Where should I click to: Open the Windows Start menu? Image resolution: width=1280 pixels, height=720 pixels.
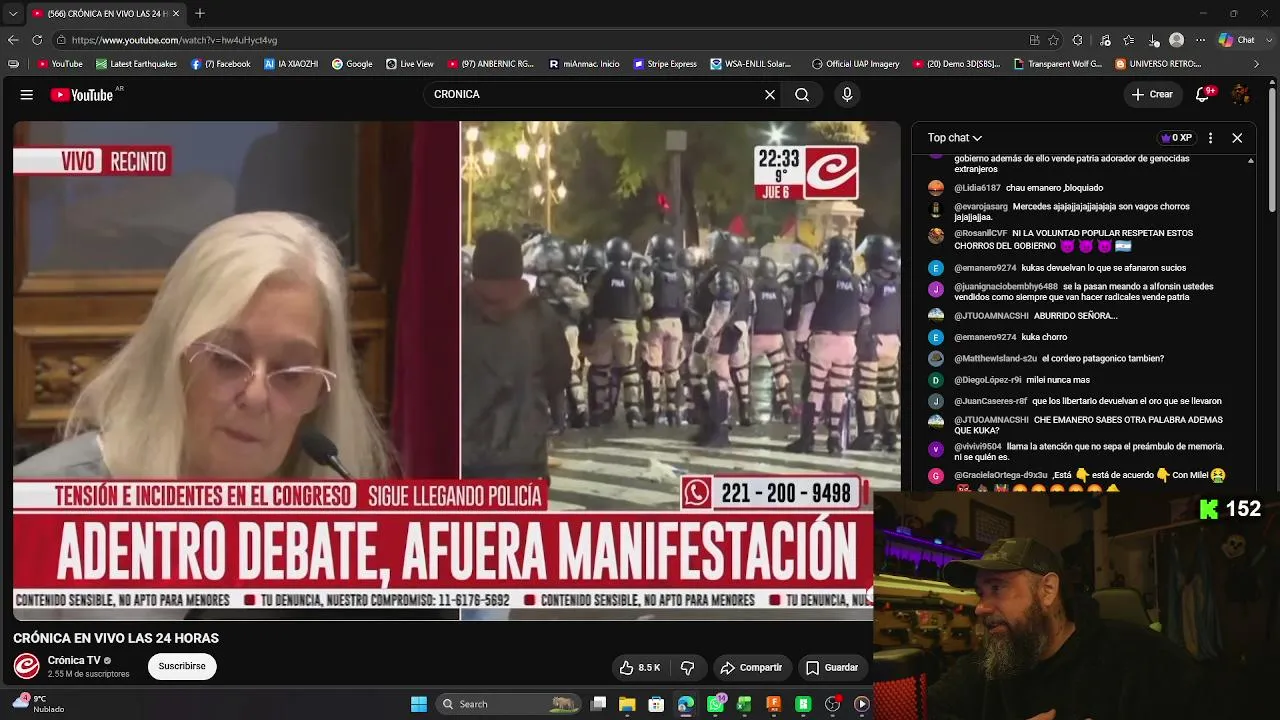(x=419, y=704)
